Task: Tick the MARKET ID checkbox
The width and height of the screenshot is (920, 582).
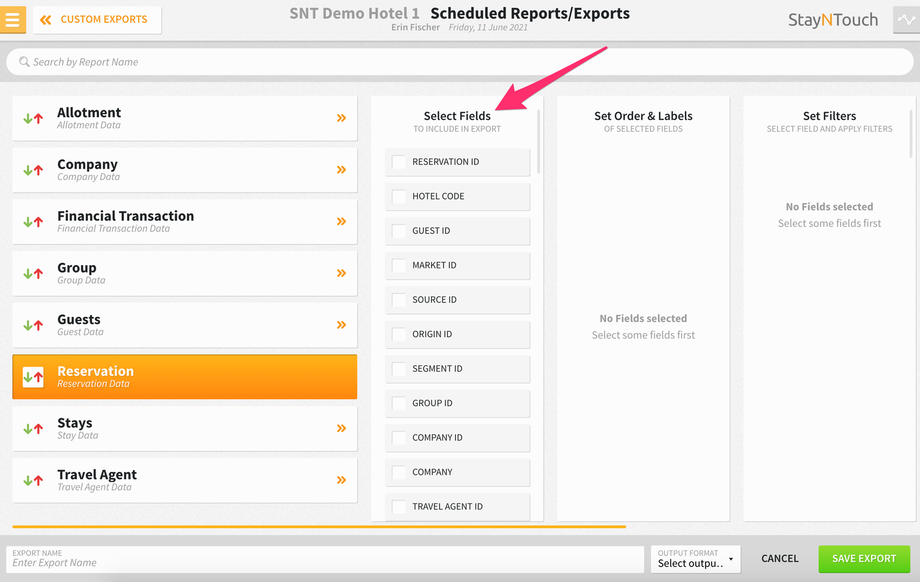Action: click(399, 265)
